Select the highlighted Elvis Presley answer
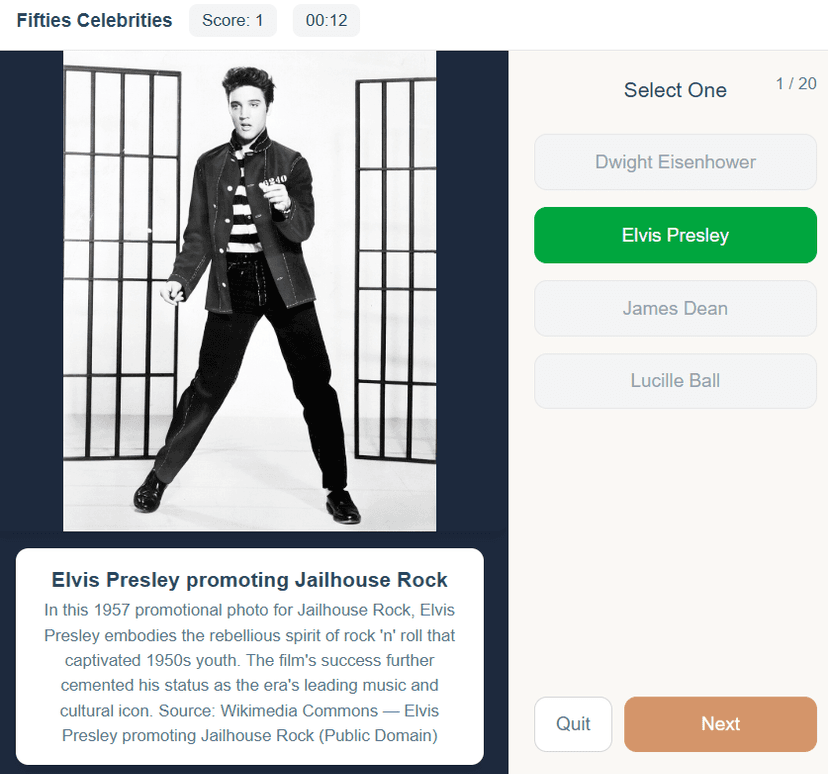 (x=675, y=235)
